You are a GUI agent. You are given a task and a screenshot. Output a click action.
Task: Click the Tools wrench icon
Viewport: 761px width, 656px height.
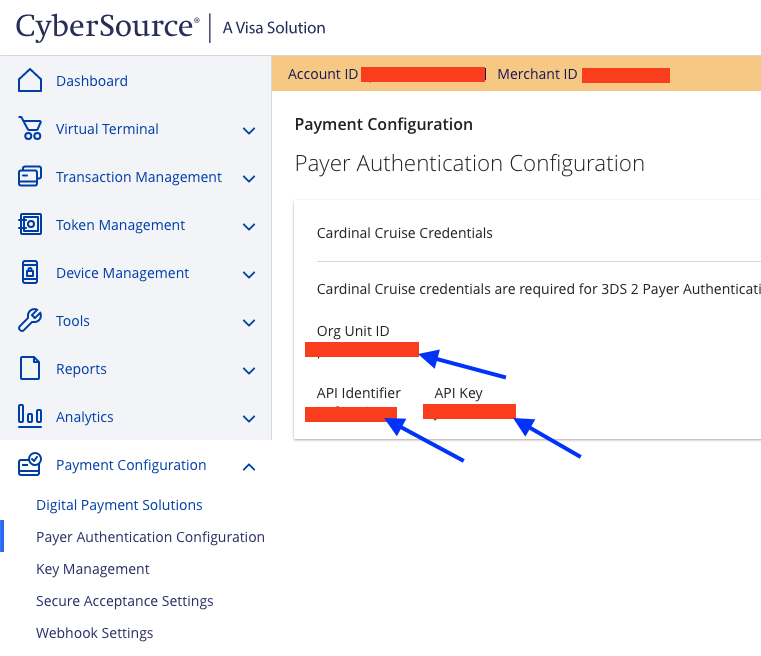30,320
